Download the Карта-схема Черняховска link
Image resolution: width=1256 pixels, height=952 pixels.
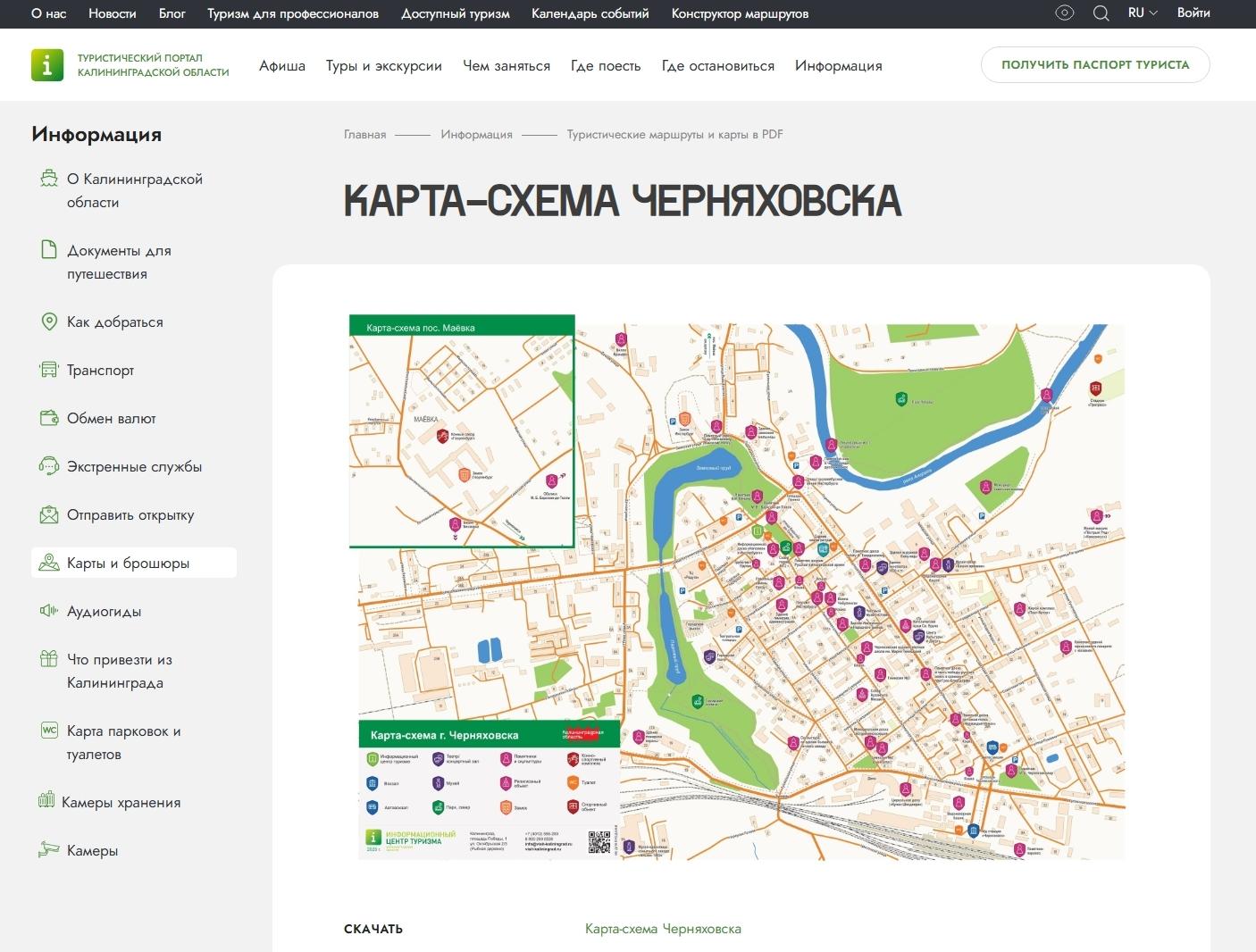[x=663, y=929]
